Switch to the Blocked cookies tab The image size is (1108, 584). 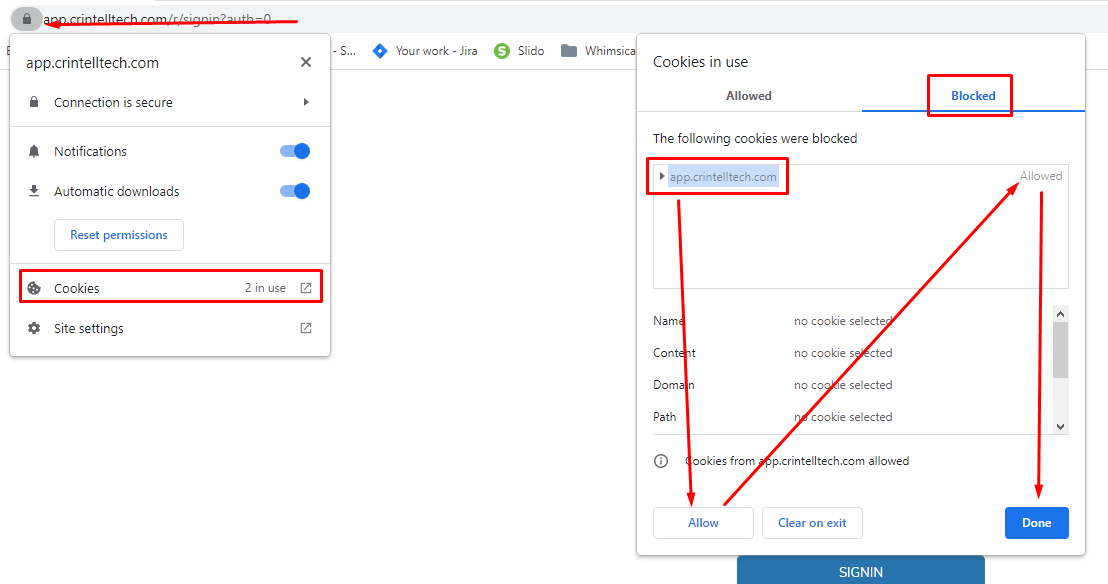click(x=973, y=95)
